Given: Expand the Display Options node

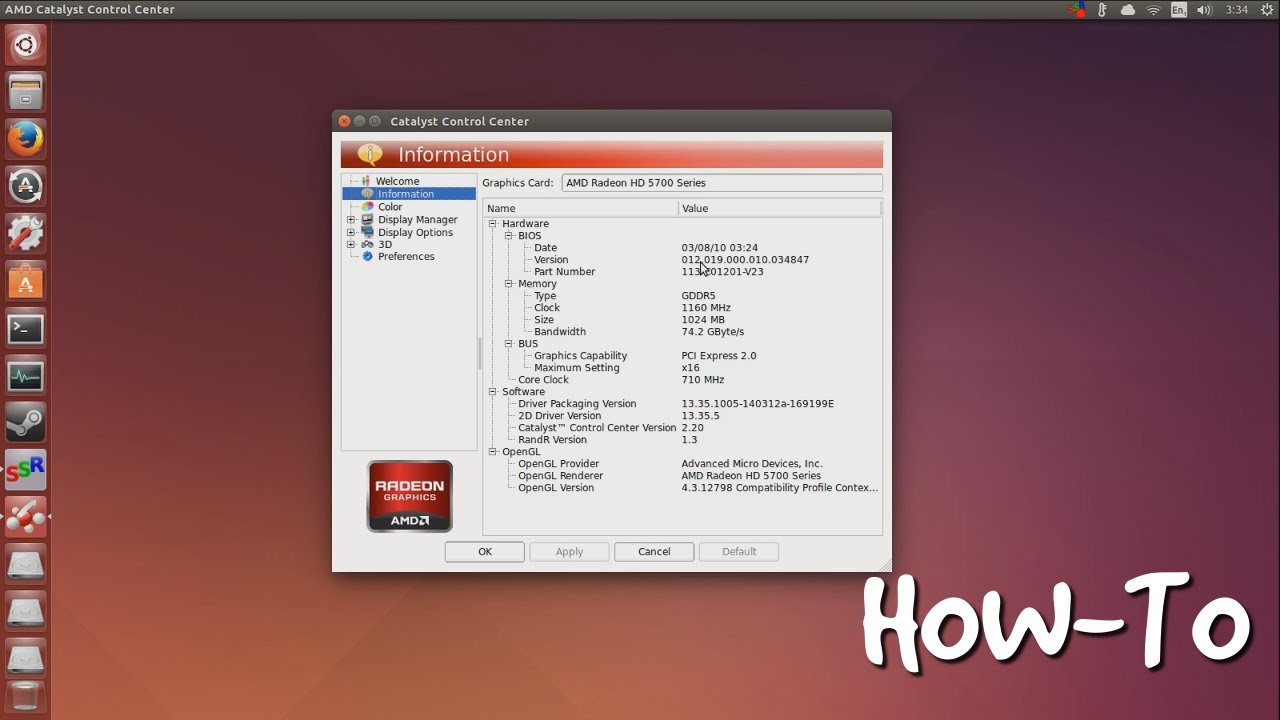Looking at the screenshot, I should pos(351,232).
